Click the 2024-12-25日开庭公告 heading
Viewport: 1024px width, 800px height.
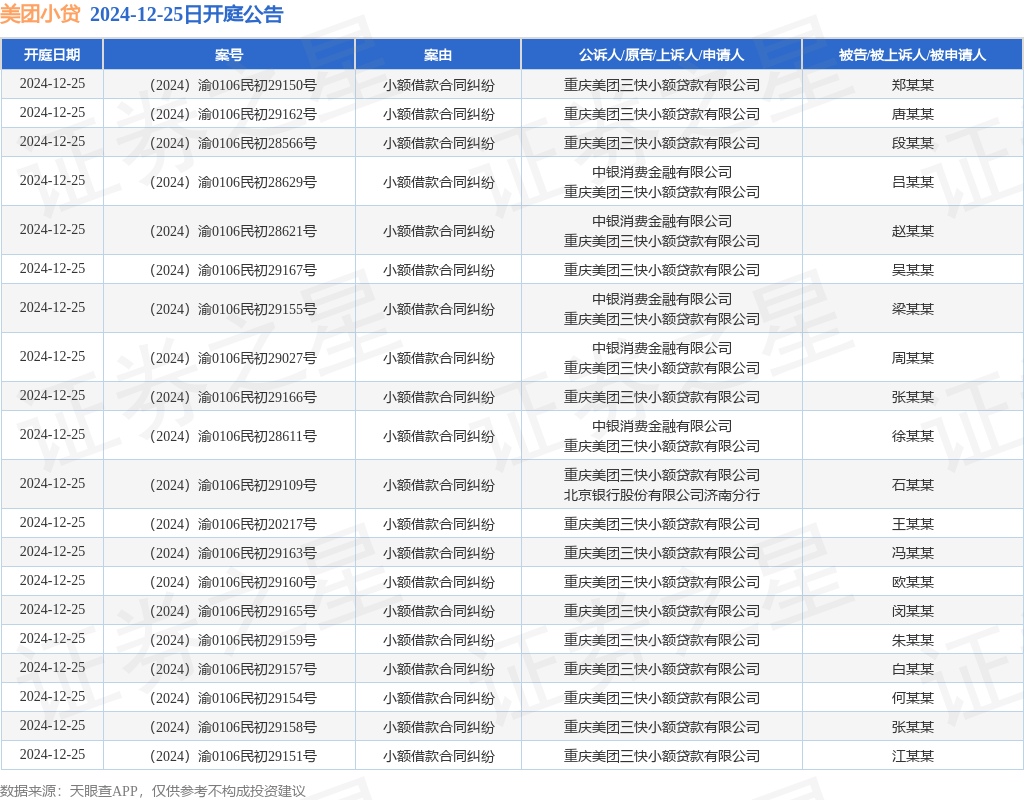[186, 14]
